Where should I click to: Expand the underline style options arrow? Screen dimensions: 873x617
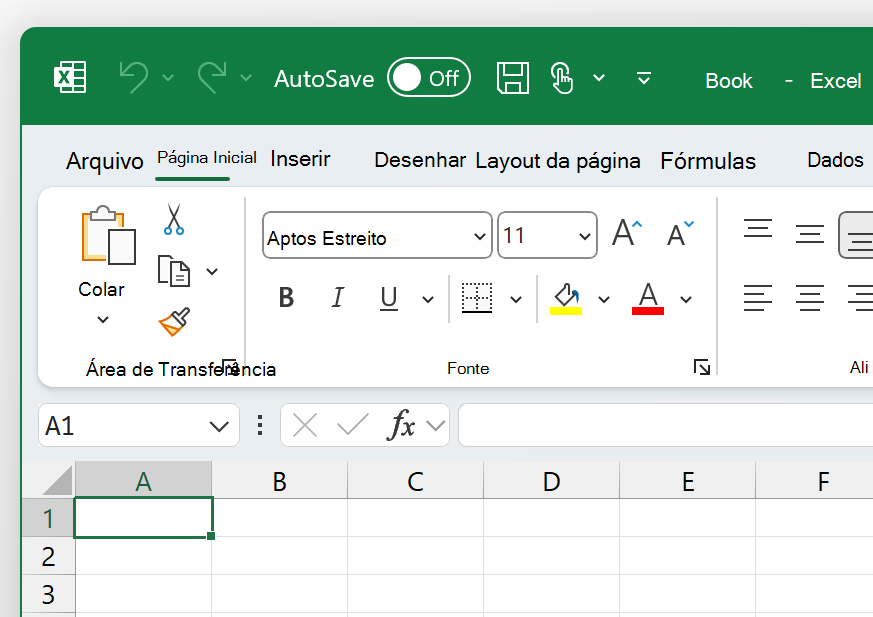point(428,300)
